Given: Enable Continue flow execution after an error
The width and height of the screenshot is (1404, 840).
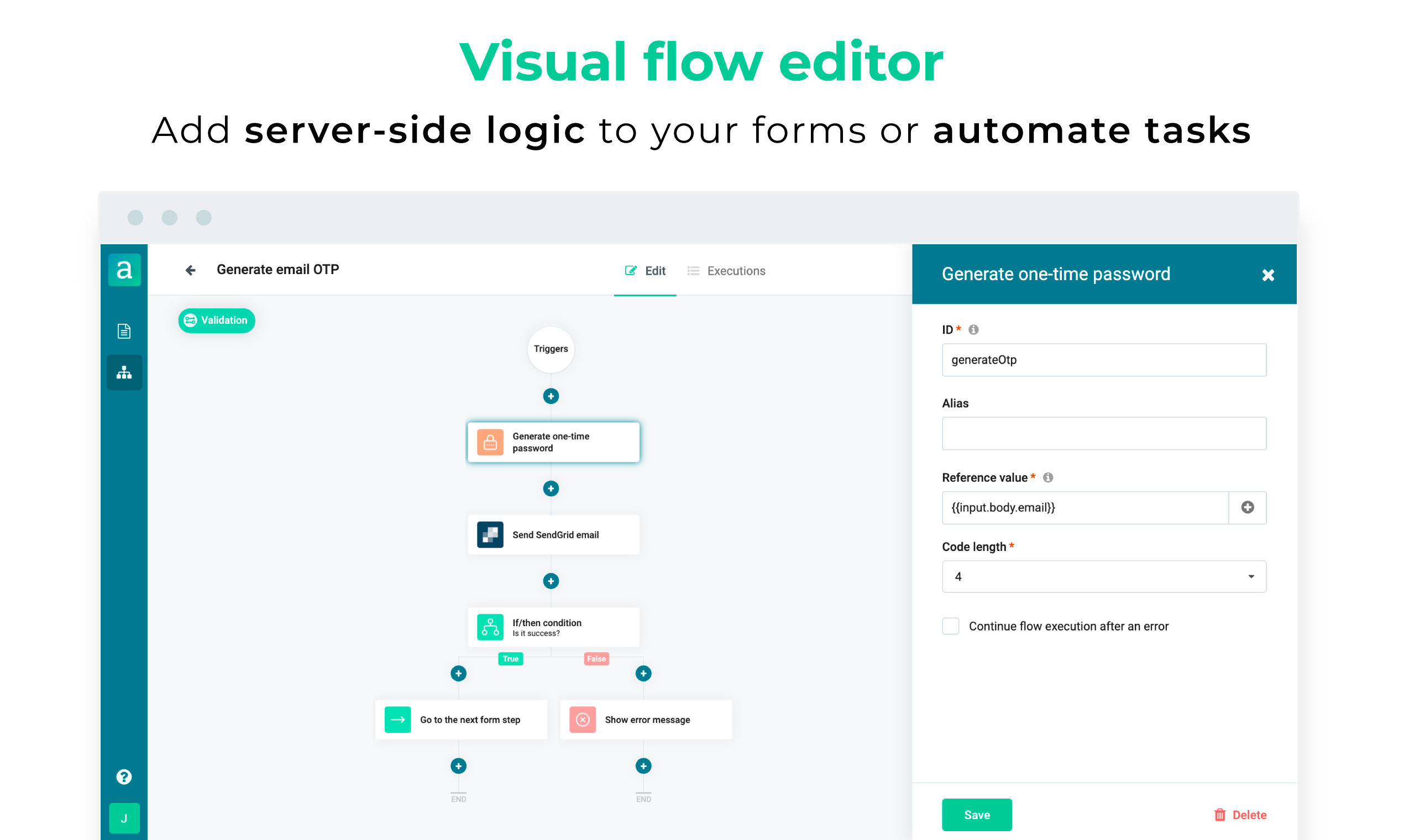Looking at the screenshot, I should [951, 626].
